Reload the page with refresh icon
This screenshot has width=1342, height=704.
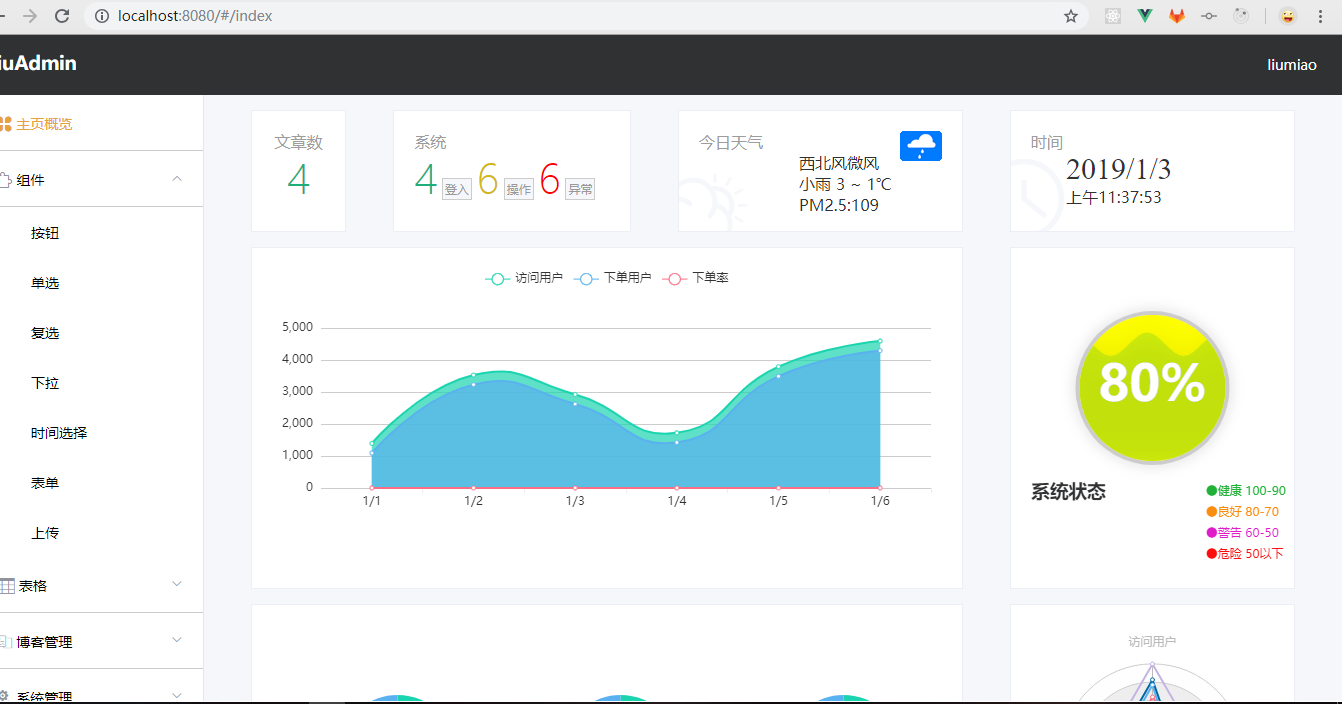[62, 16]
